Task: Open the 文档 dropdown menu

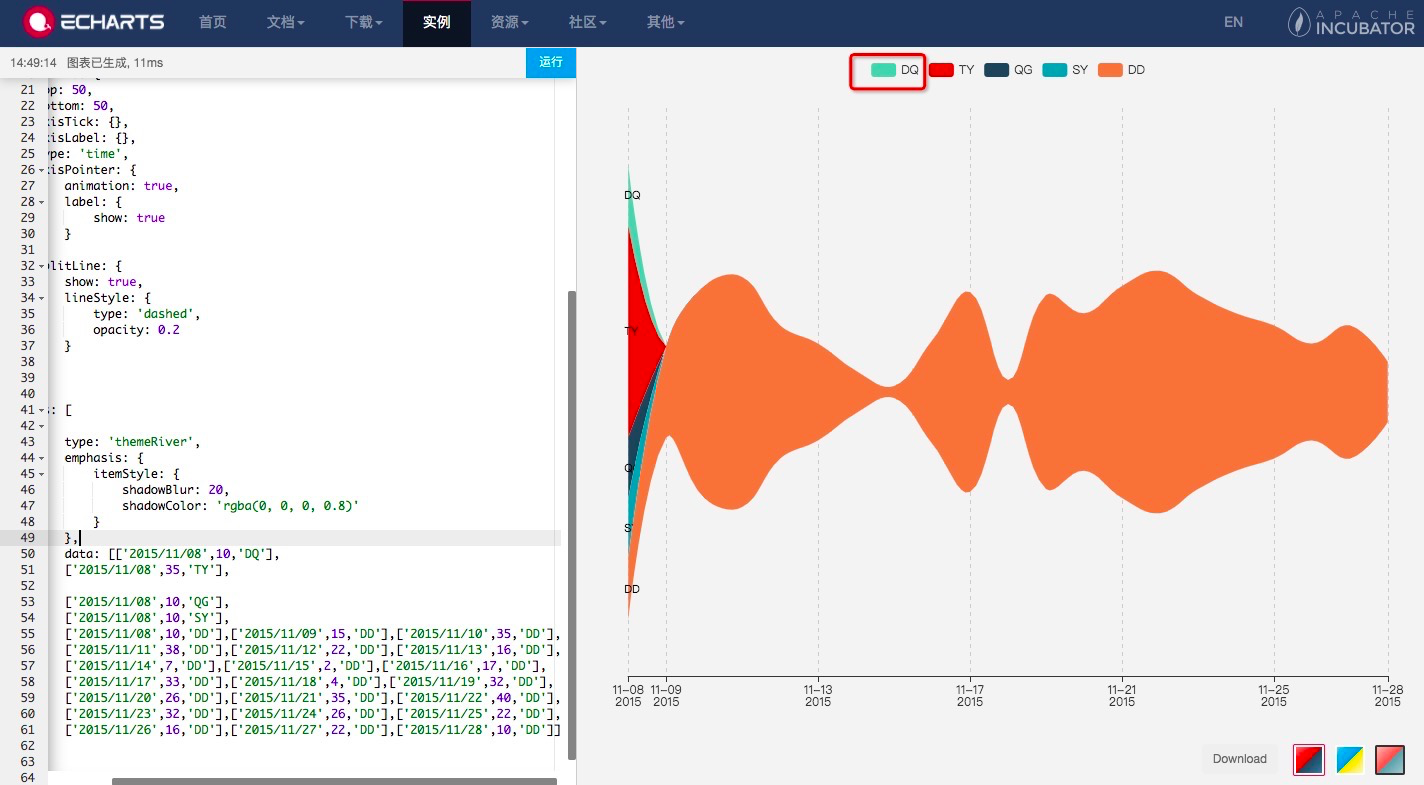Action: tap(286, 22)
